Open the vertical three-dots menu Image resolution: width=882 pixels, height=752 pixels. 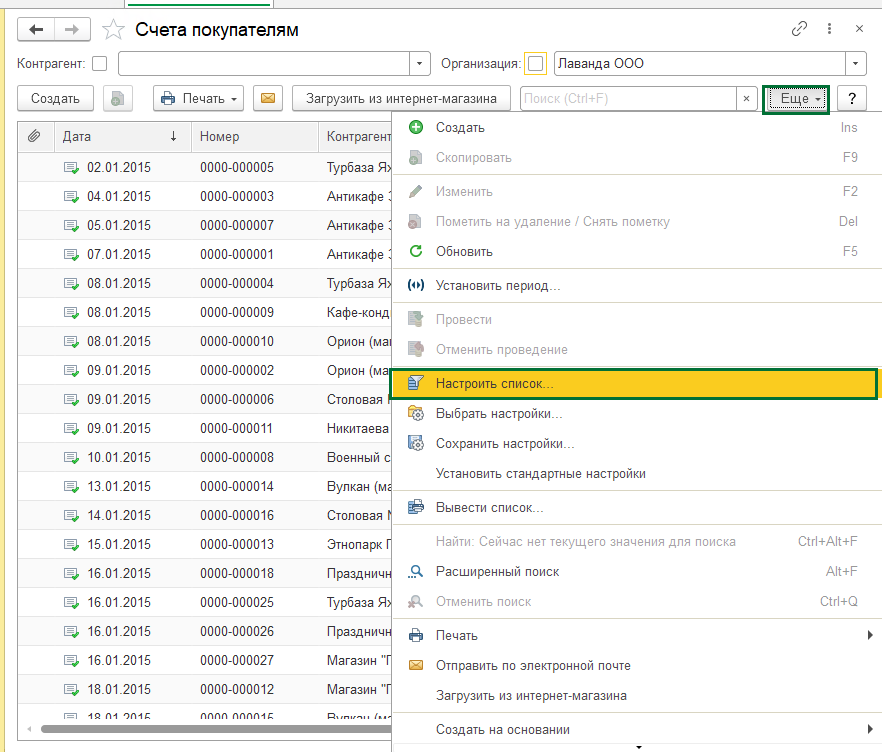coord(829,29)
